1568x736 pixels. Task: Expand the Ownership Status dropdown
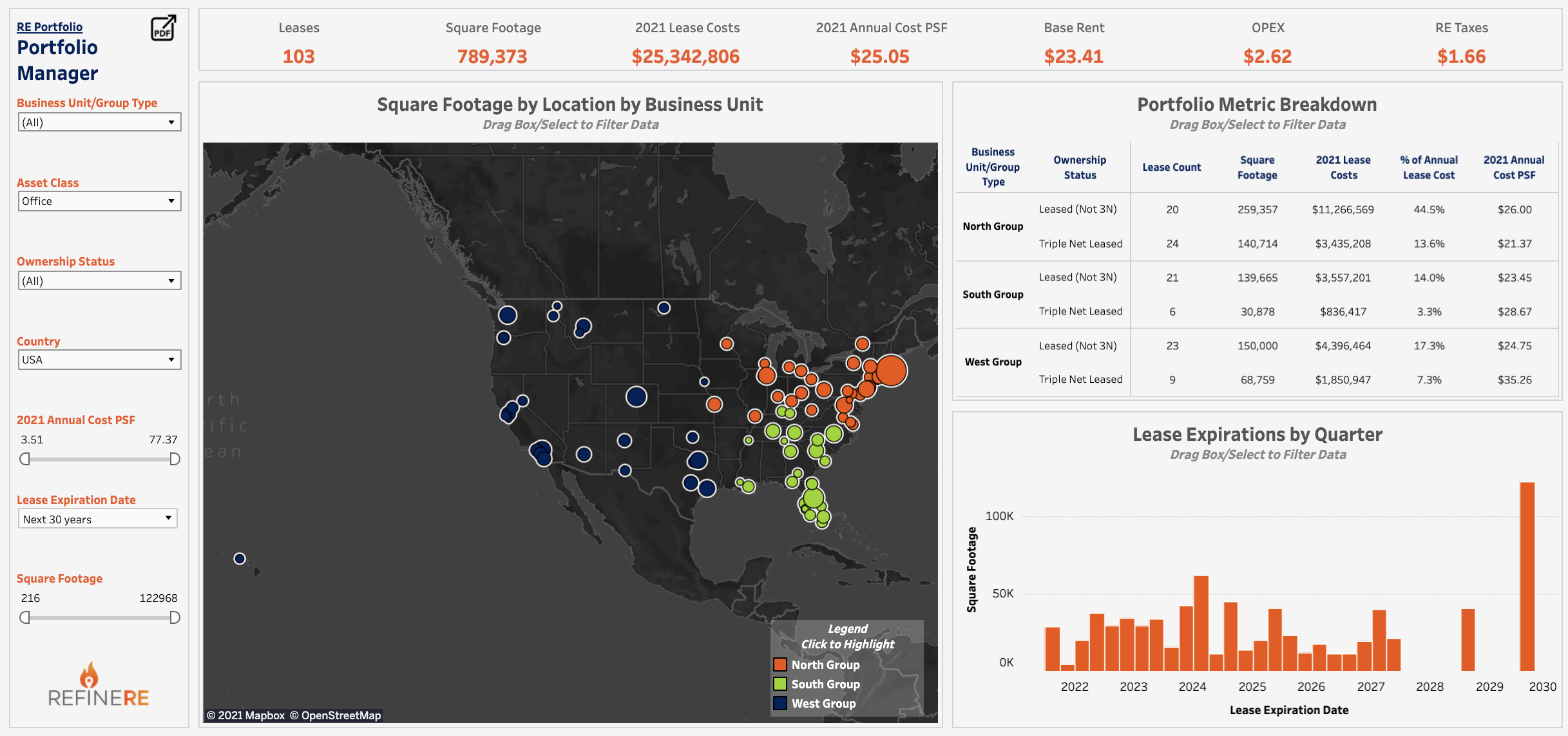[99, 281]
